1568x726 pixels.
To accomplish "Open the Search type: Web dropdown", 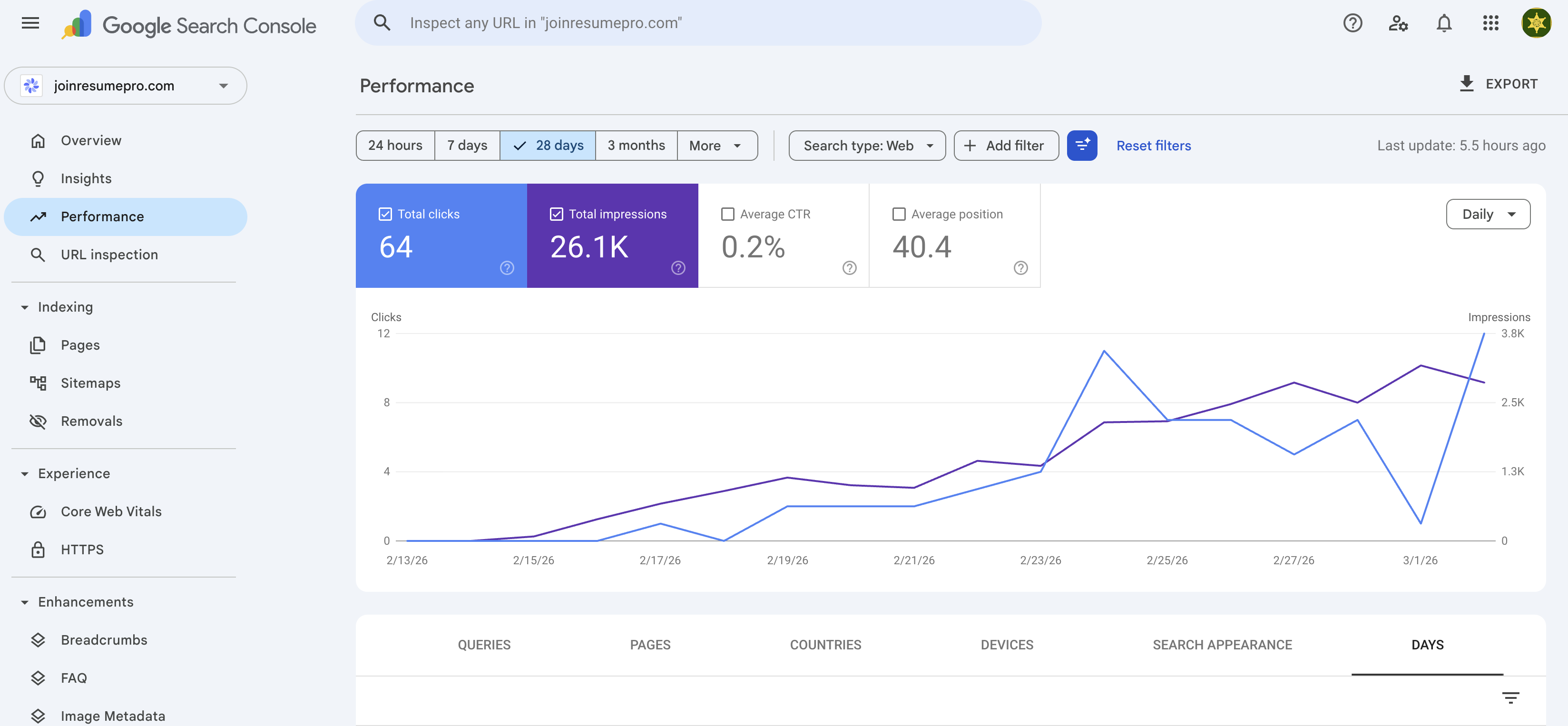I will click(x=867, y=146).
